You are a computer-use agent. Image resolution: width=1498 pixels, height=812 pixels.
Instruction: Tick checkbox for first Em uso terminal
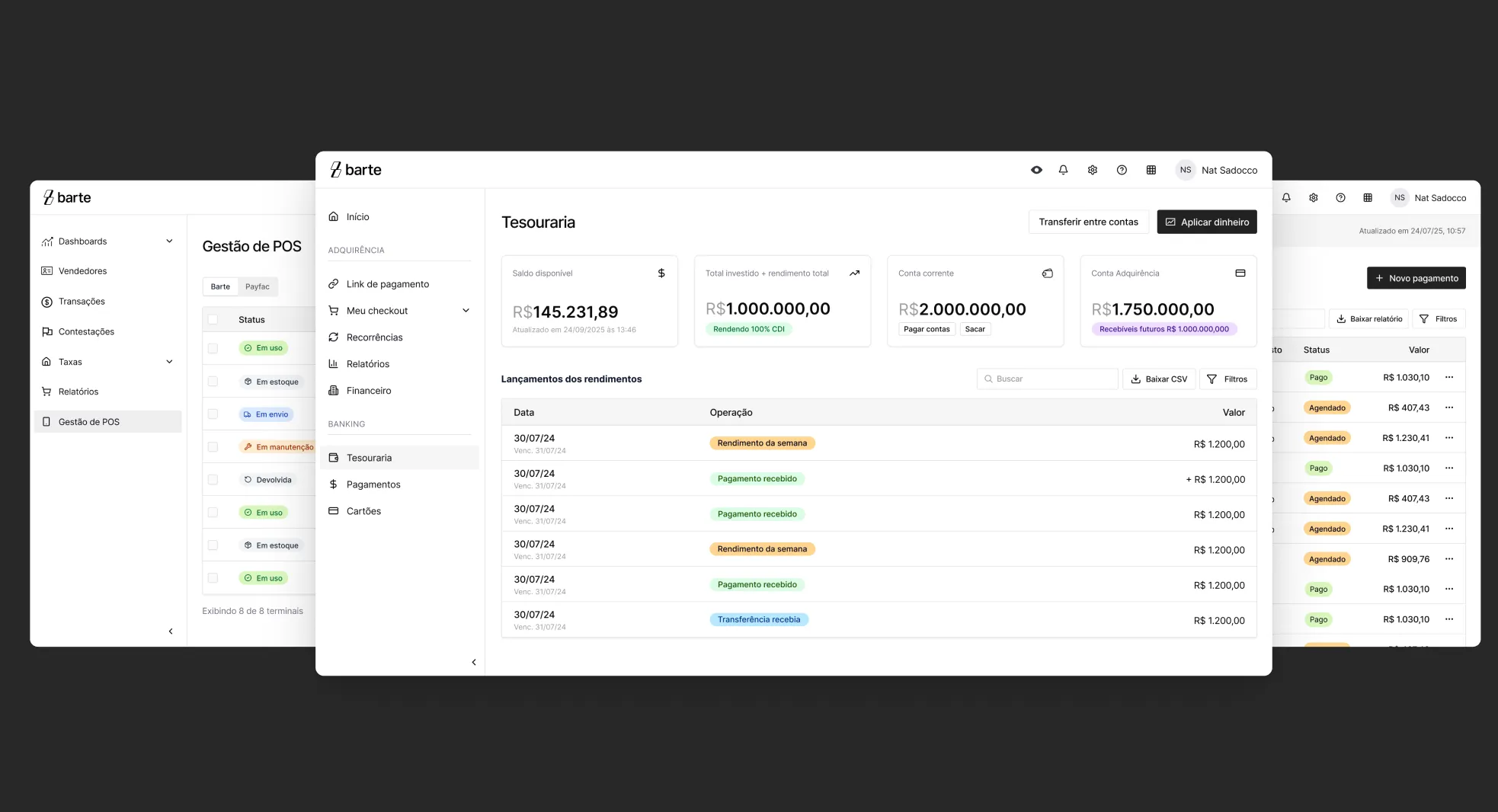(213, 348)
